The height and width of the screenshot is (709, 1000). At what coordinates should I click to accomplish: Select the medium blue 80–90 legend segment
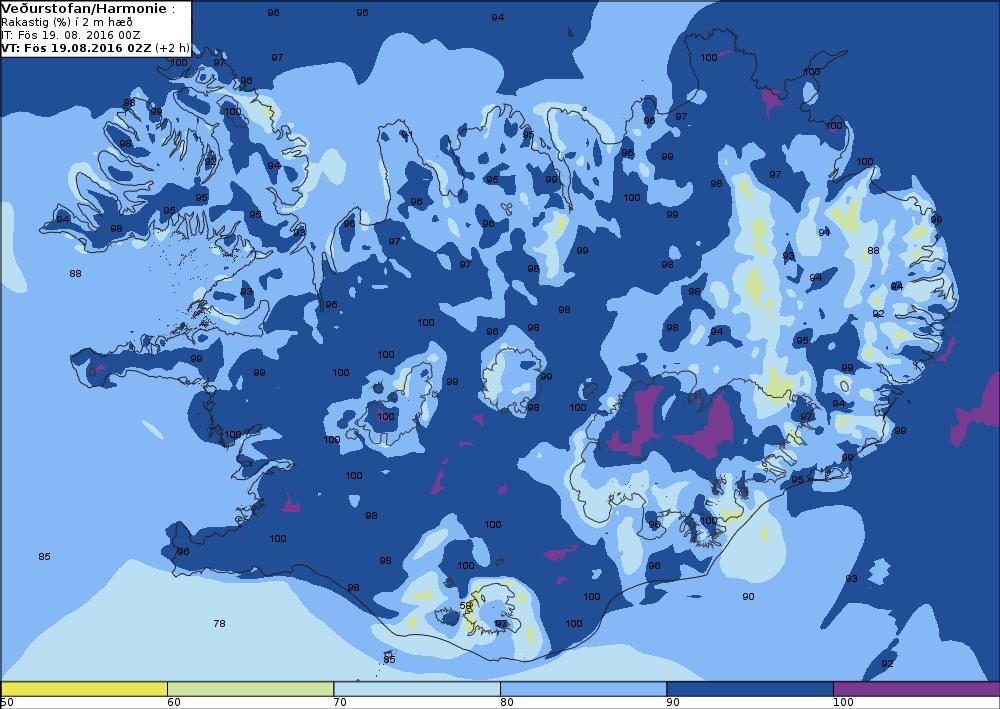[584, 689]
